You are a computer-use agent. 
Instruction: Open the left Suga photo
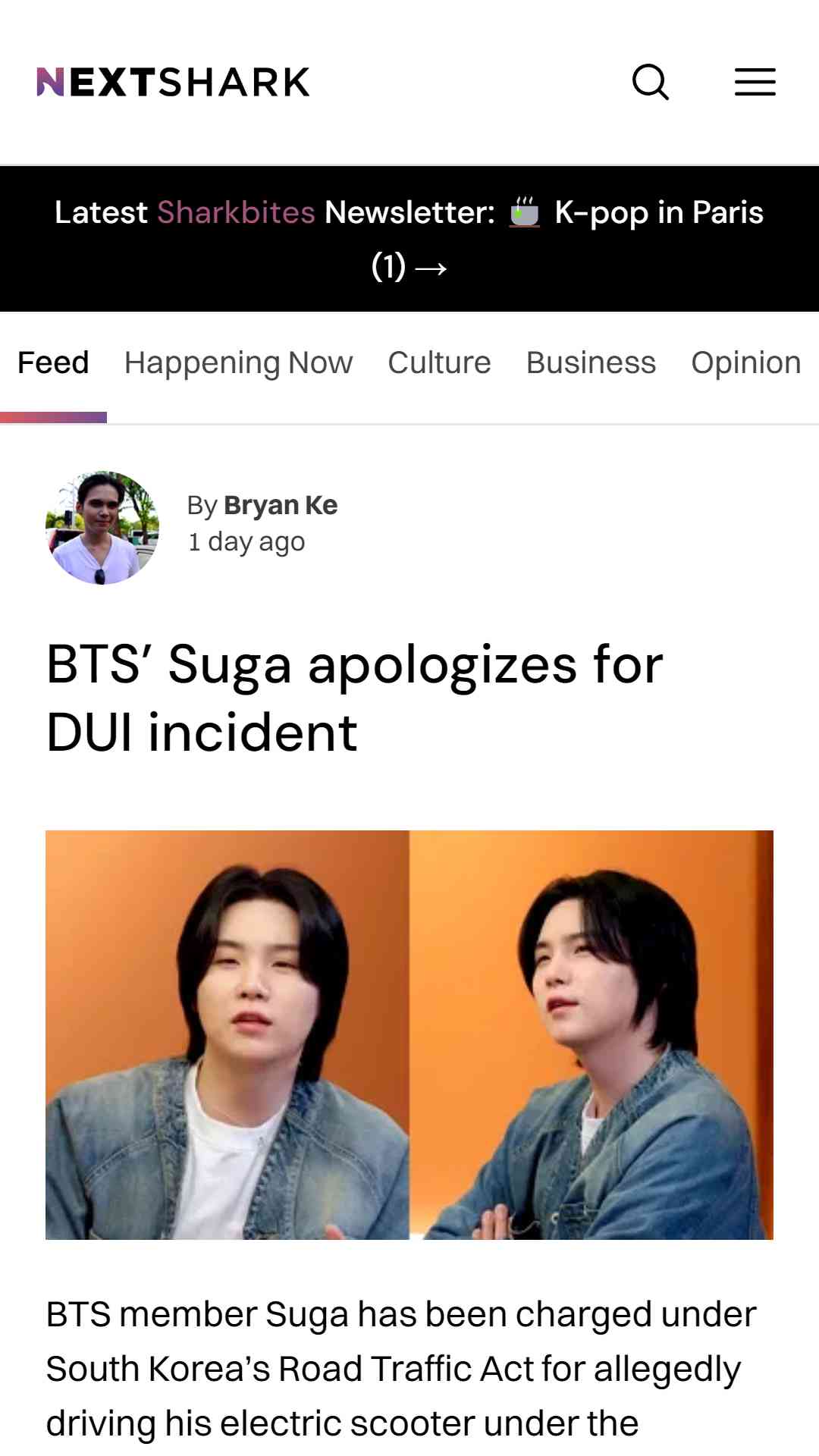click(227, 1035)
